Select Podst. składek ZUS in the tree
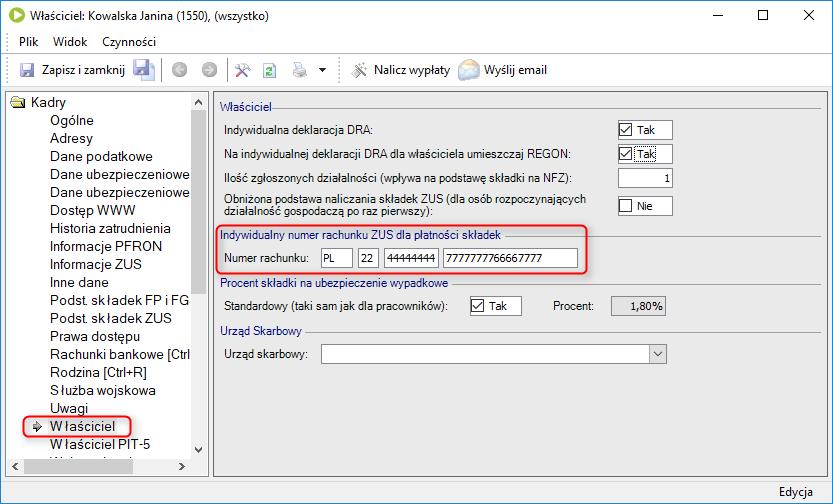Image resolution: width=833 pixels, height=504 pixels. tap(110, 319)
